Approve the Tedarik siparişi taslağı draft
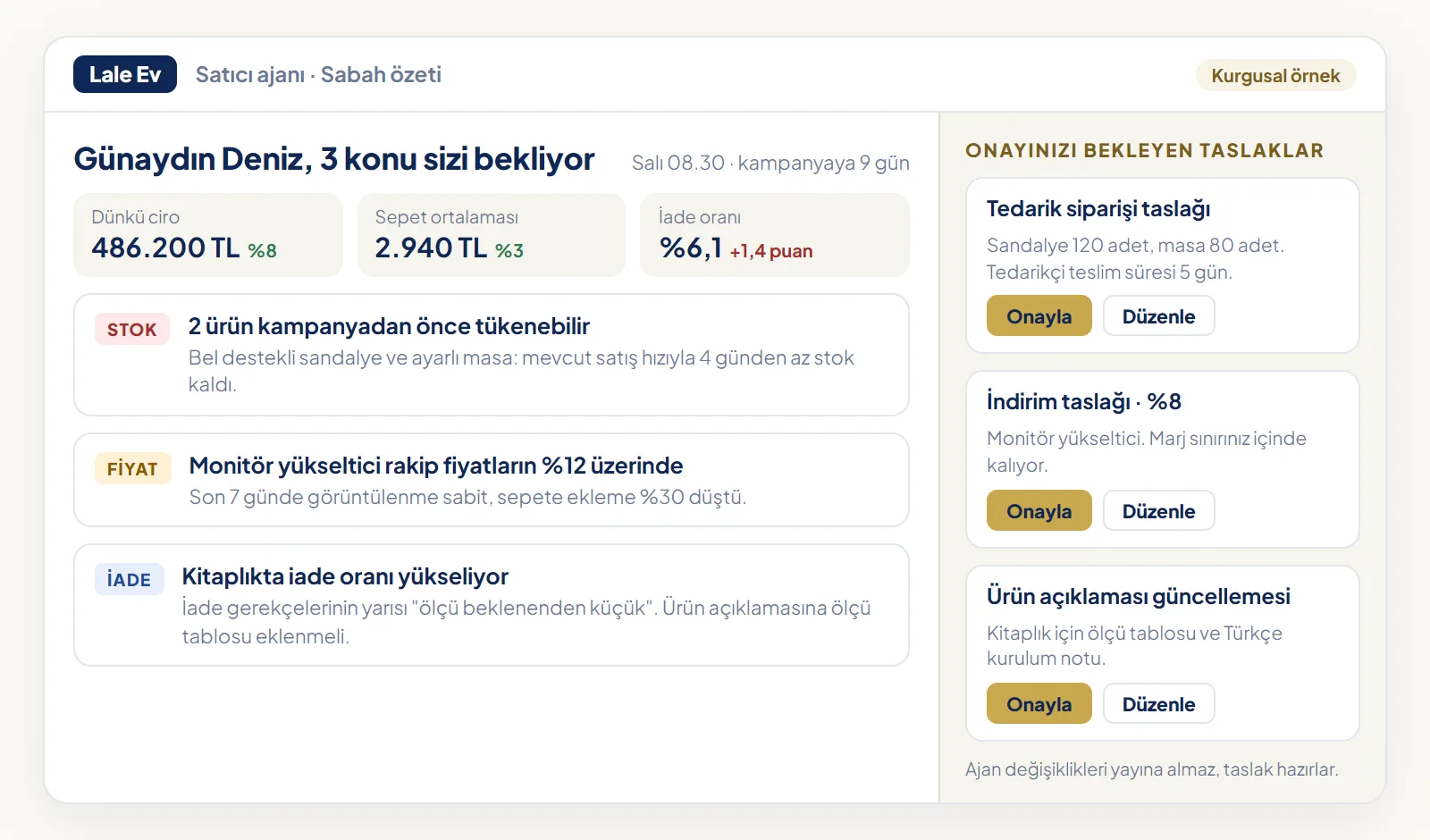1430x840 pixels. click(x=1039, y=316)
